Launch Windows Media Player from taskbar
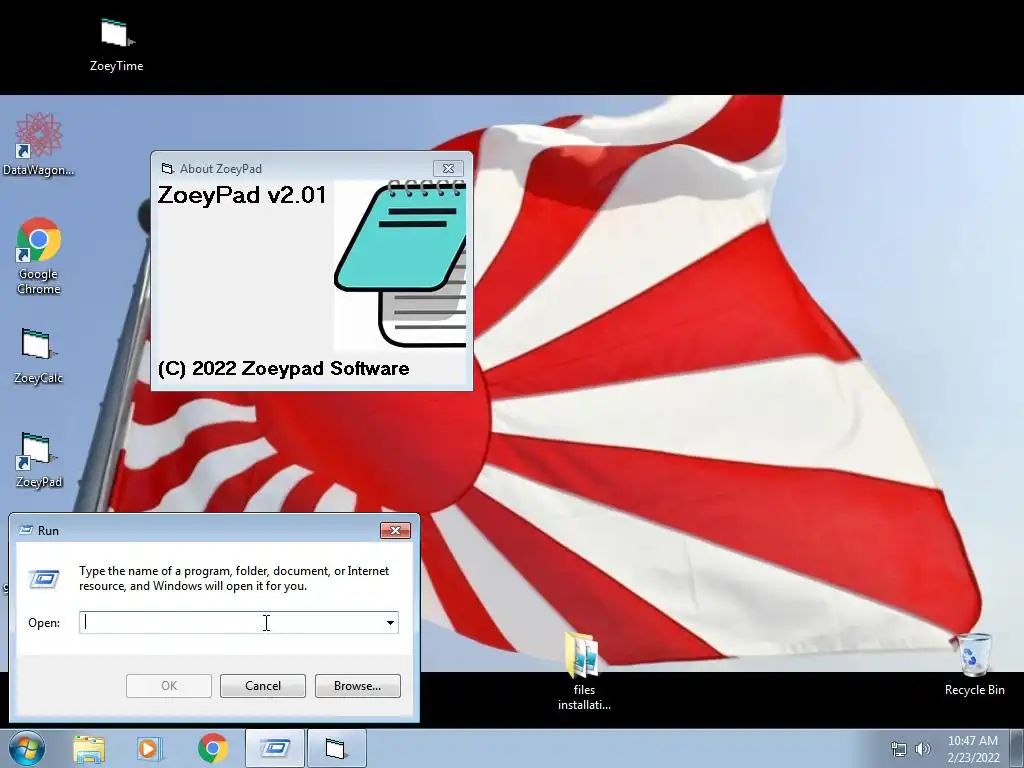The width and height of the screenshot is (1024, 768). (x=149, y=748)
